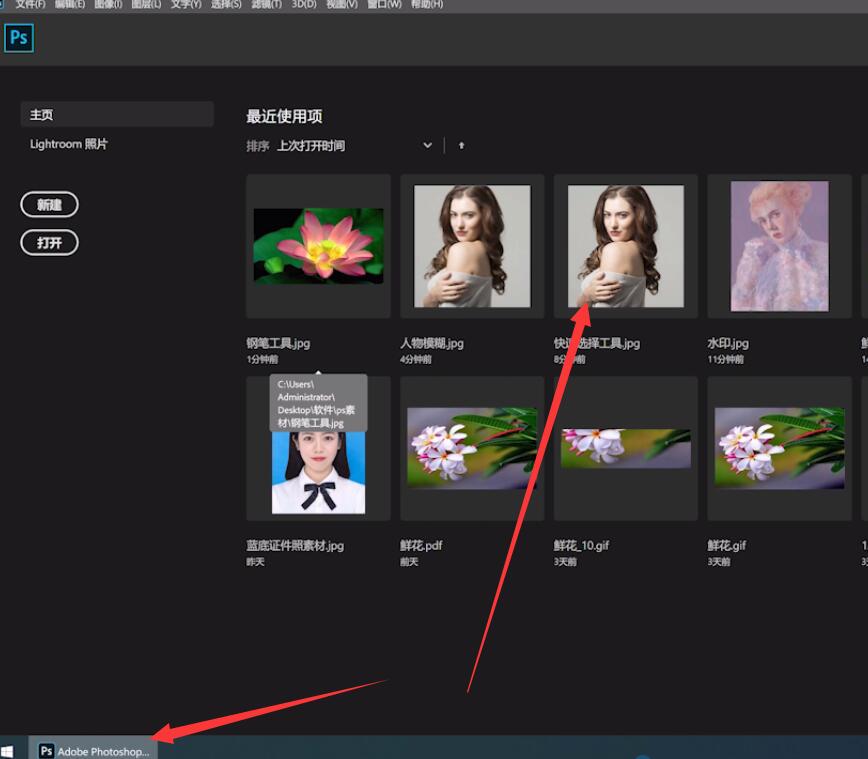868x759 pixels.
Task: Open the 窗口(W) menu
Action: point(384,4)
